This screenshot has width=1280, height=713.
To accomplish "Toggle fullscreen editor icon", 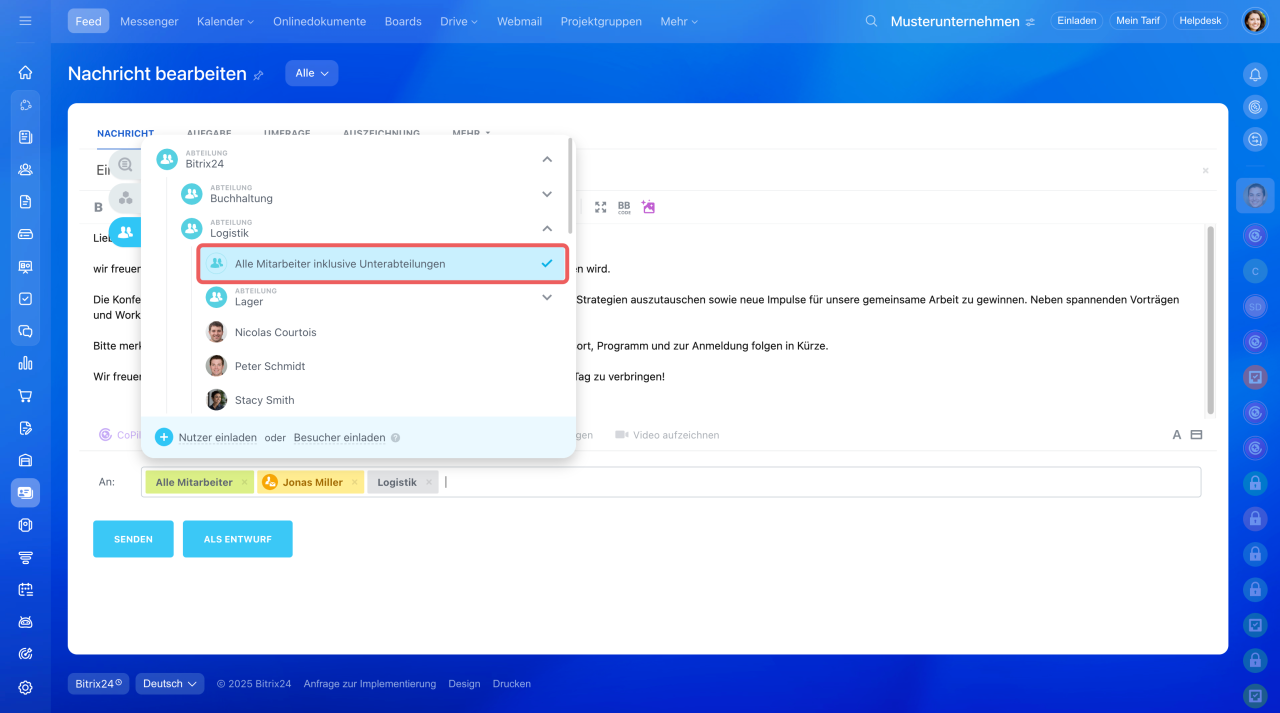I will point(601,207).
